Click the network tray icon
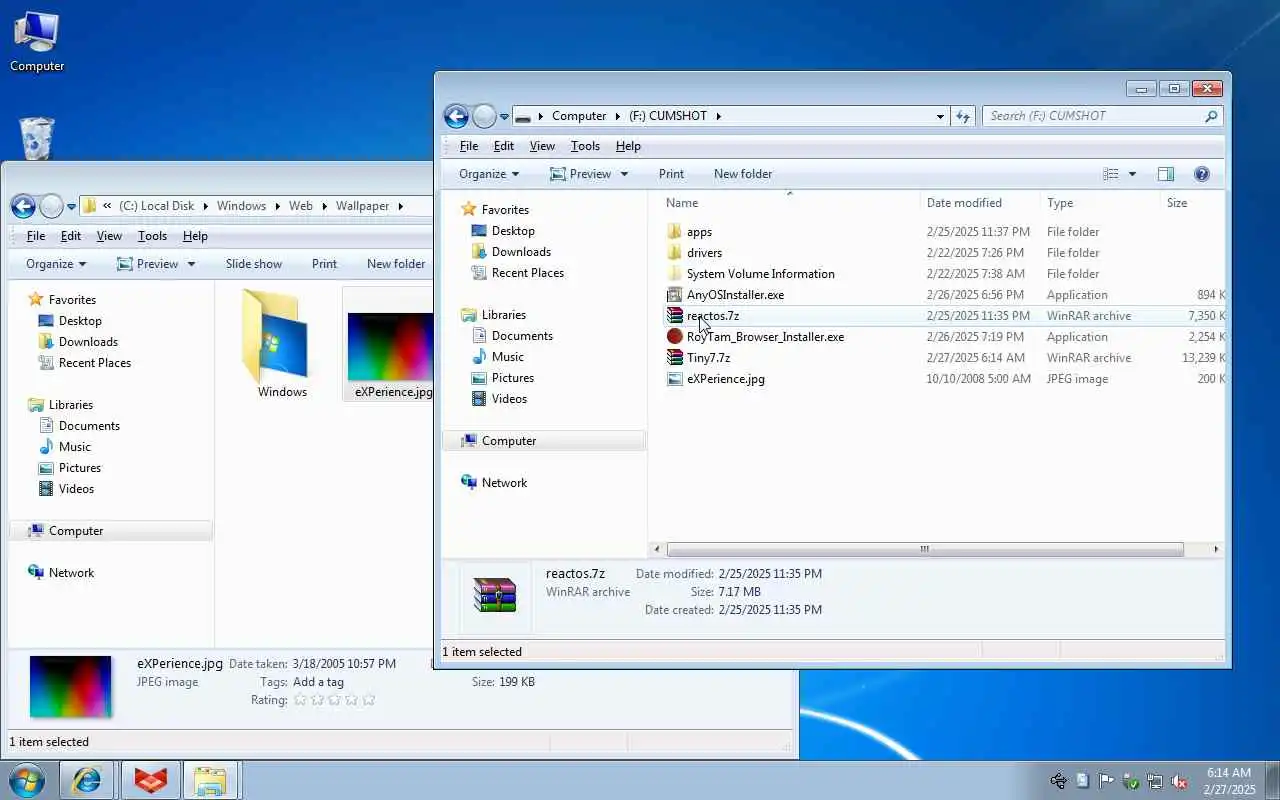 click(x=1155, y=781)
